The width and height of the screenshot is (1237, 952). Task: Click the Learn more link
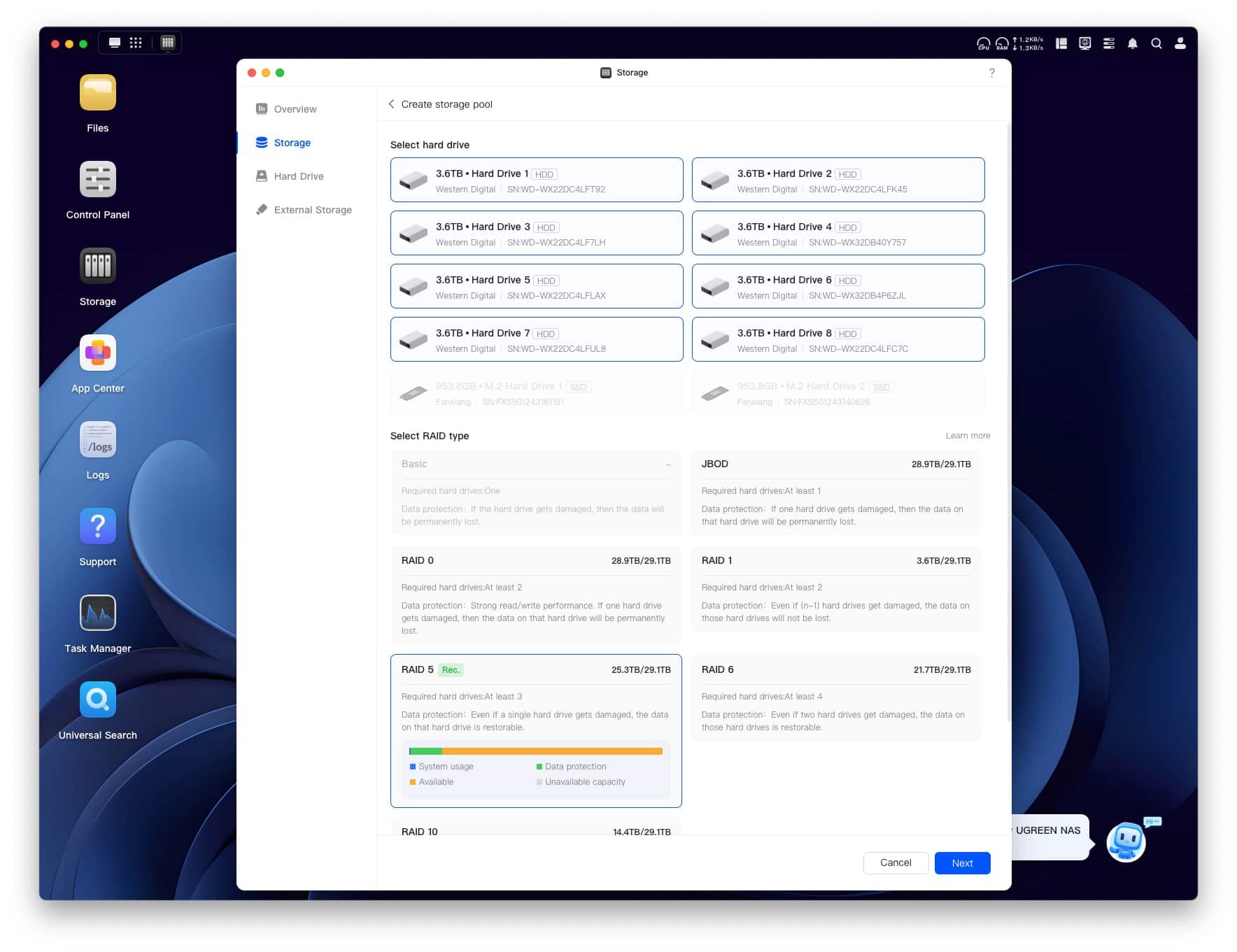[968, 436]
